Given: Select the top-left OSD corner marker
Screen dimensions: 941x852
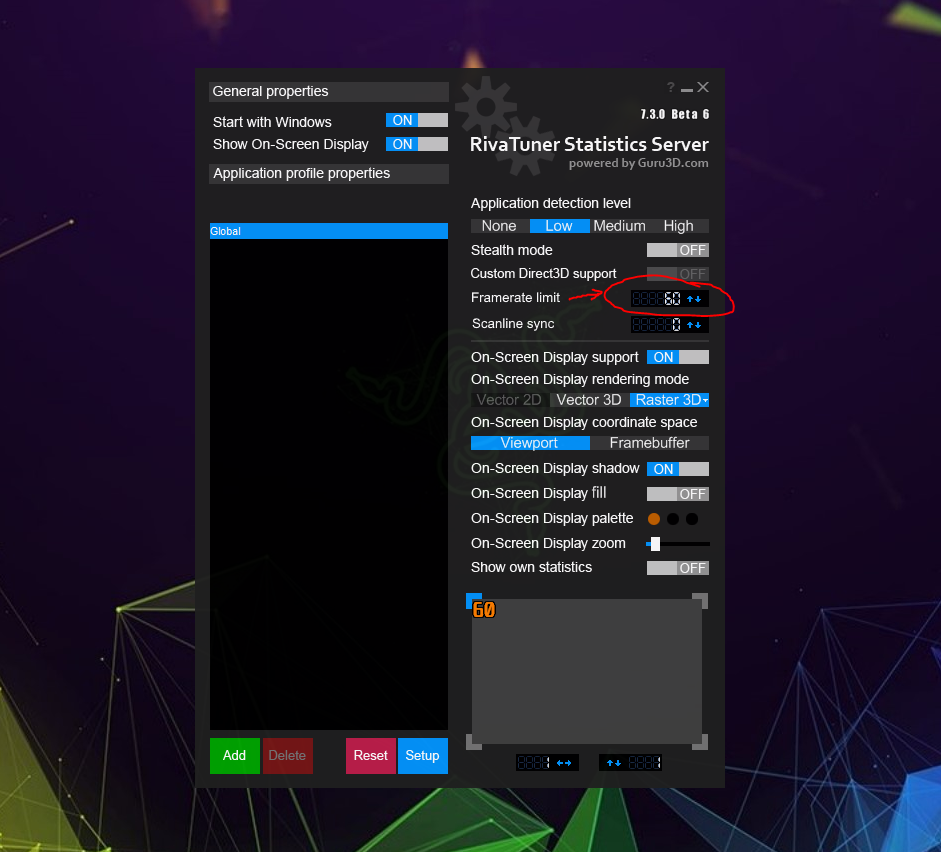Looking at the screenshot, I should pyautogui.click(x=474, y=601).
